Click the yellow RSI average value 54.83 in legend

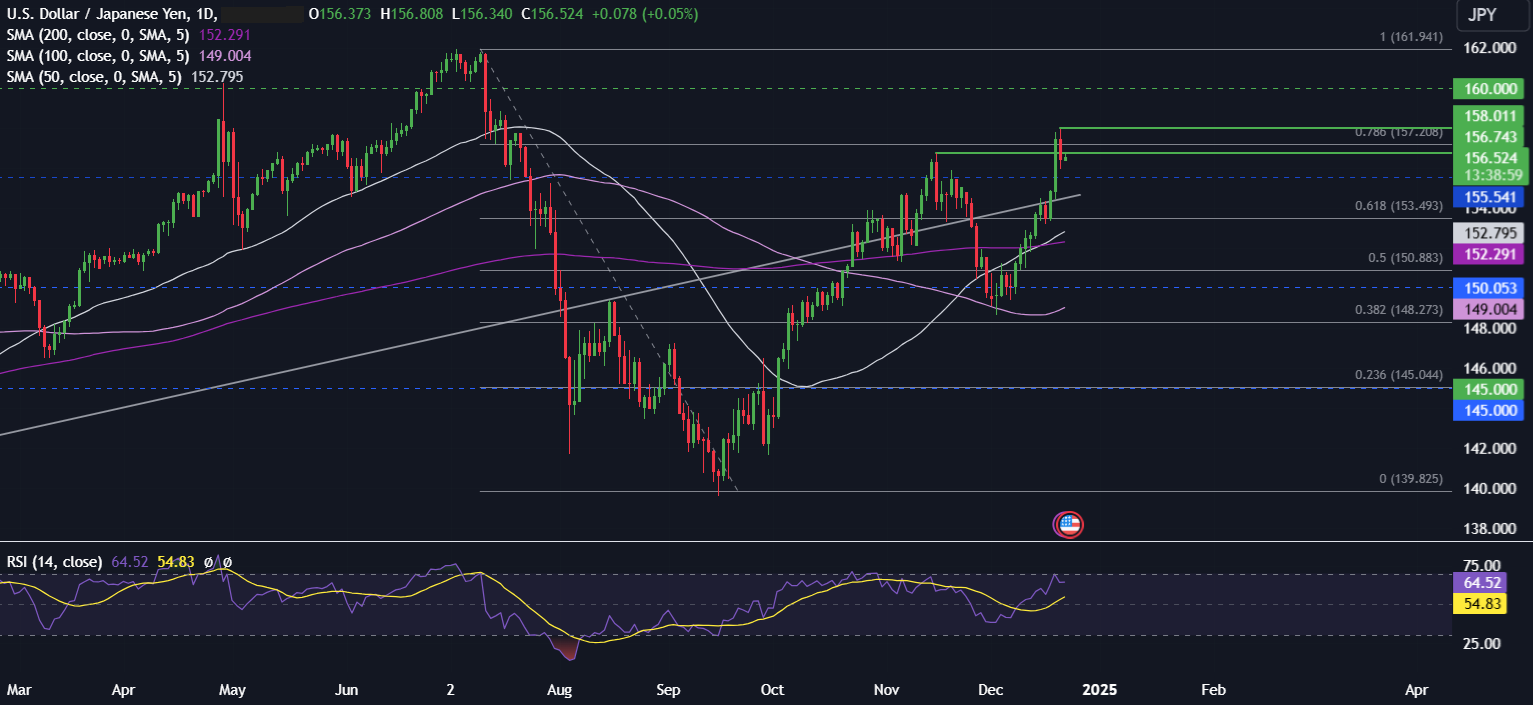[175, 562]
